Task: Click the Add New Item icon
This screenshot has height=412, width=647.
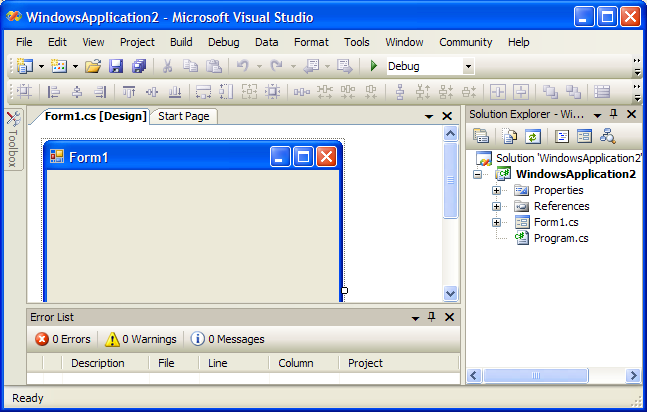Action: point(59,66)
